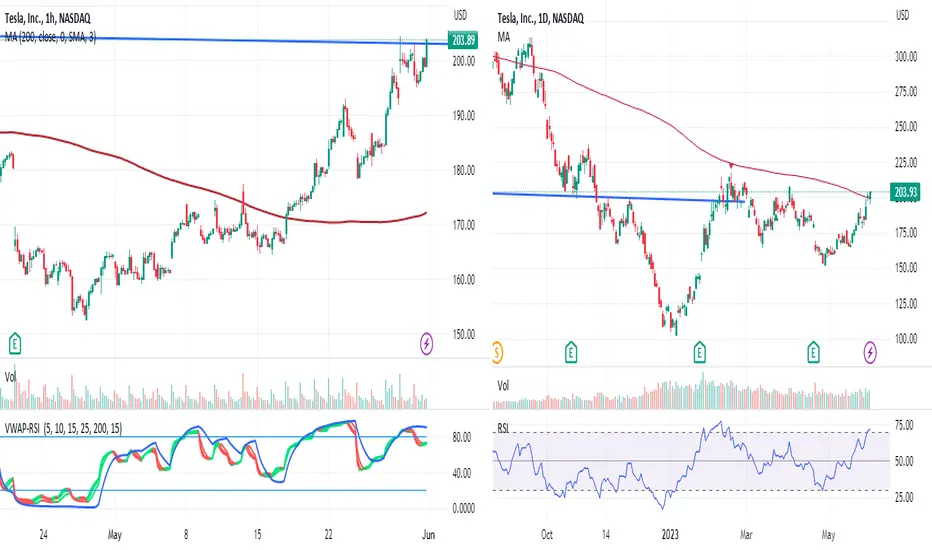Click the '75.00' RSI scale label
932x550 pixels.
[x=904, y=425]
